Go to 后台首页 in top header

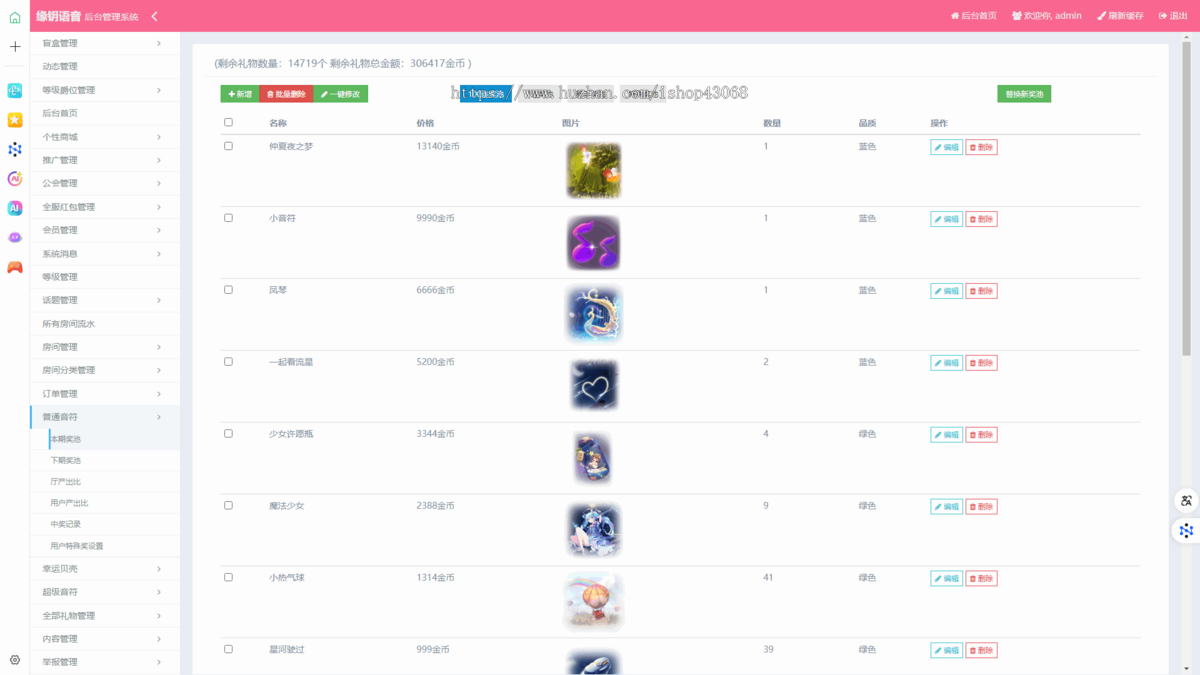click(973, 16)
